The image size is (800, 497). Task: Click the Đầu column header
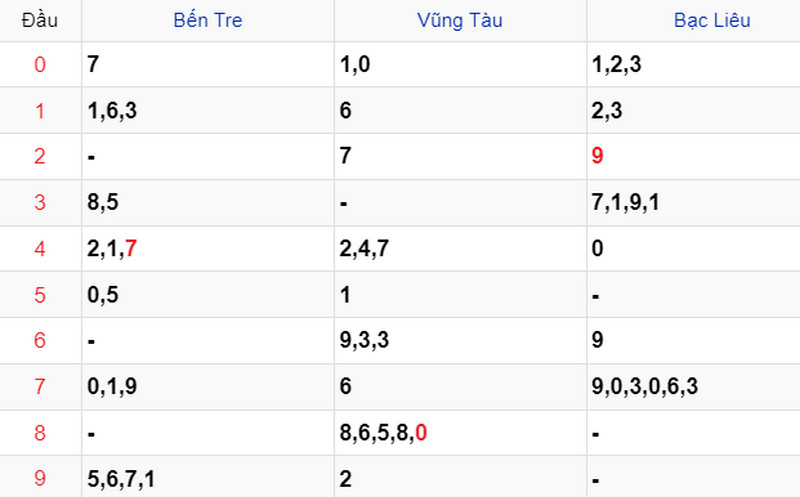coord(40,20)
